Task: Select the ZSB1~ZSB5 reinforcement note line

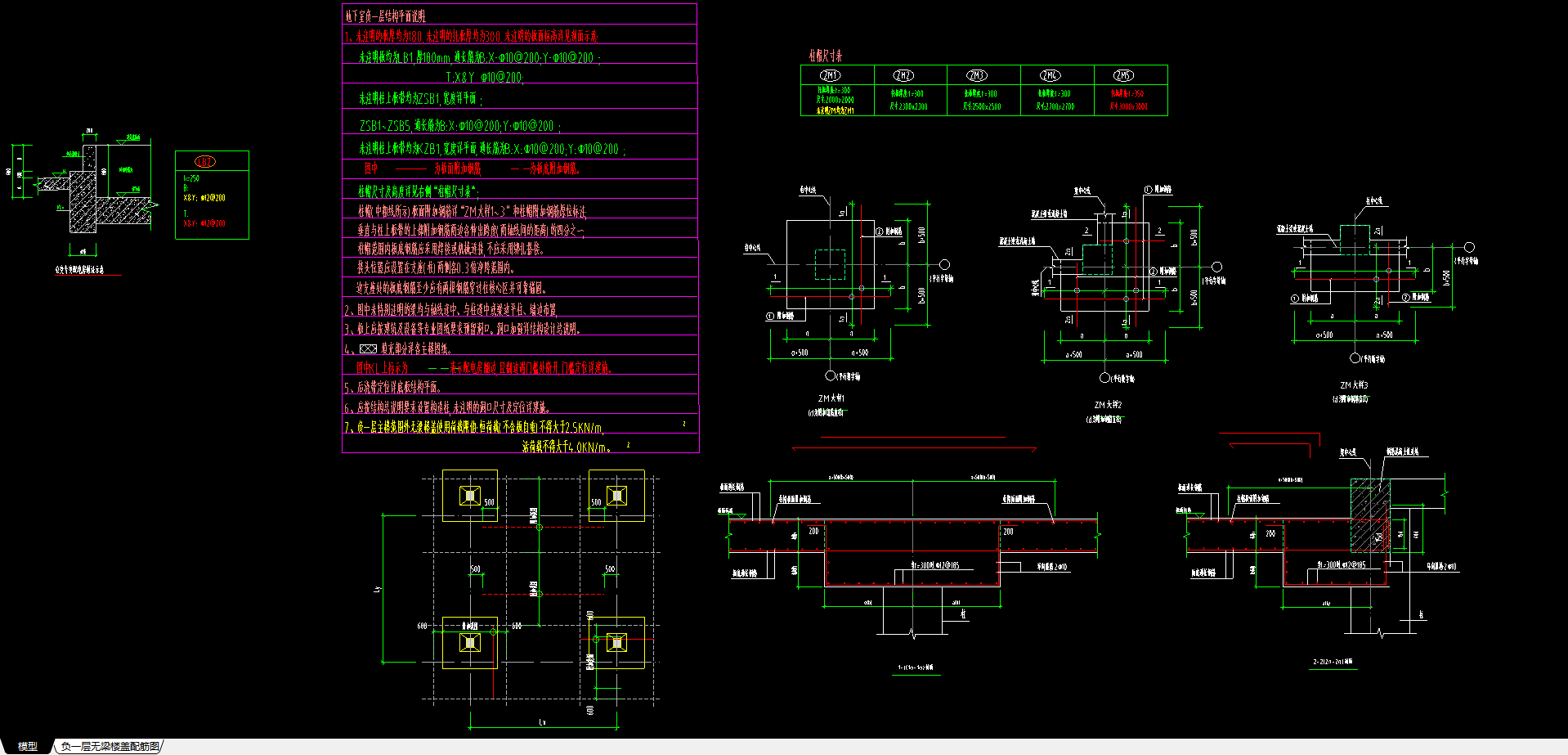Action: point(460,126)
